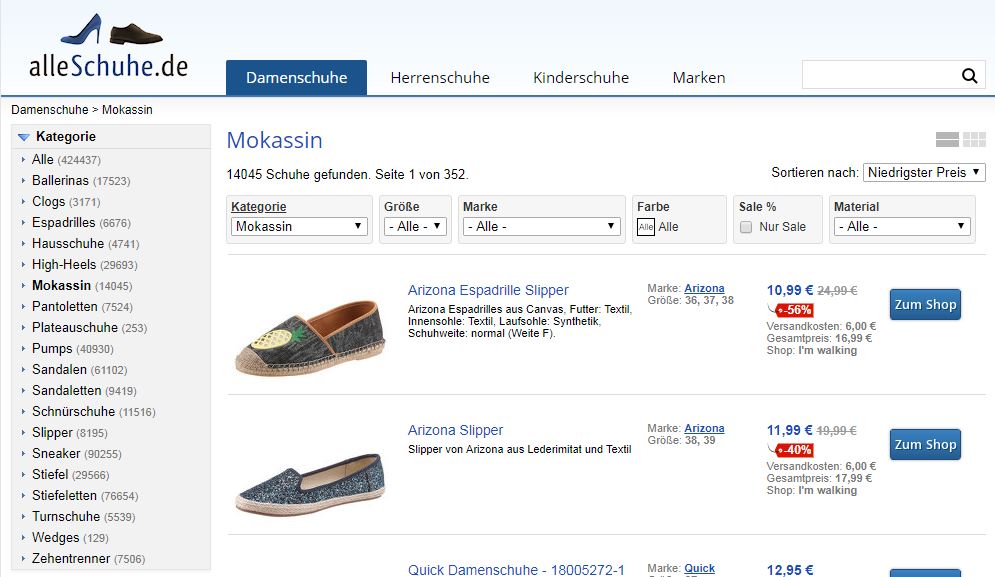This screenshot has width=995, height=577.
Task: Click into the search text field
Action: (x=878, y=76)
